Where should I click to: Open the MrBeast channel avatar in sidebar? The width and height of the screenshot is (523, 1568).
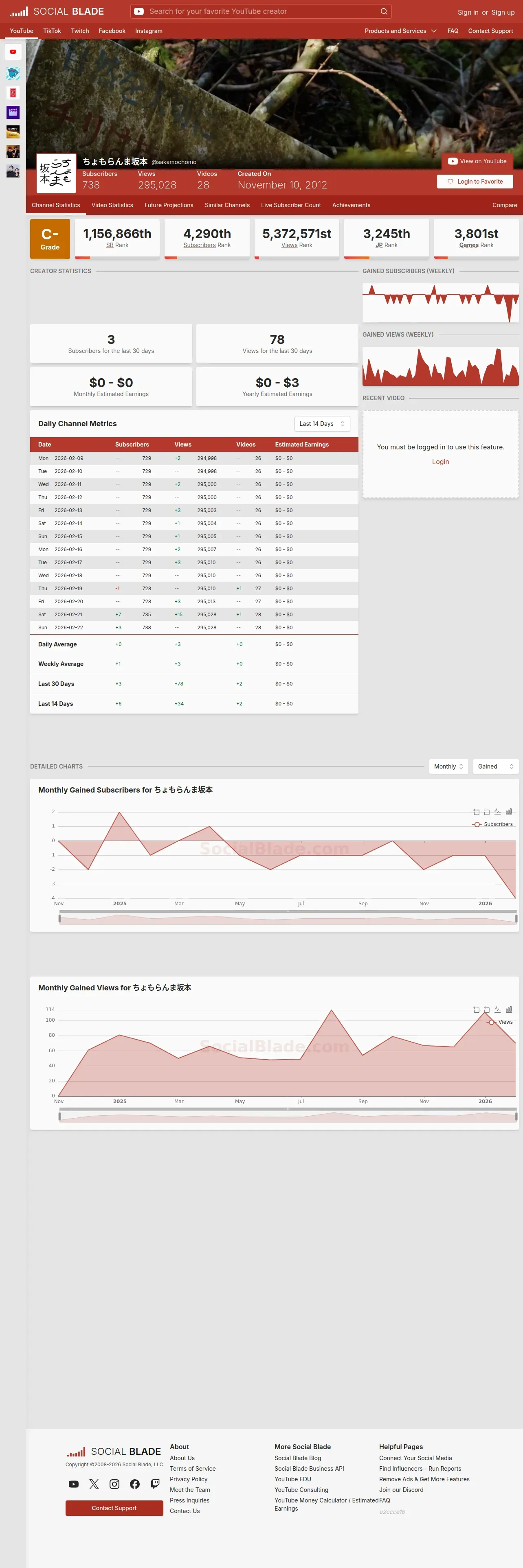pos(13,73)
